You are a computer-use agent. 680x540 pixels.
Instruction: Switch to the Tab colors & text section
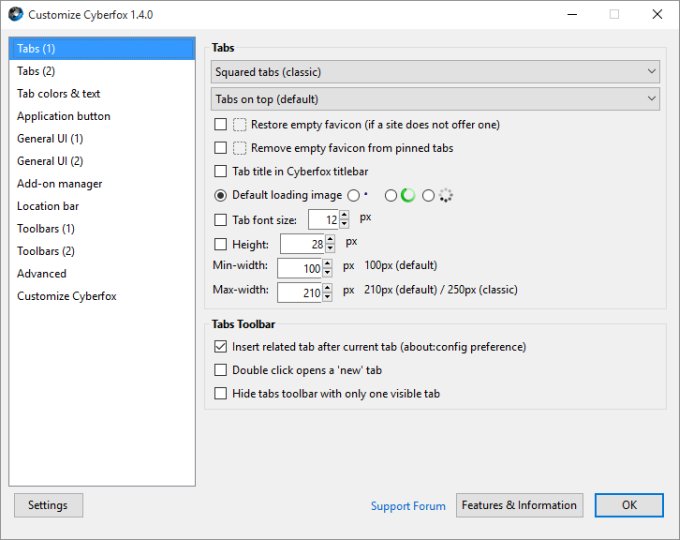(x=59, y=94)
